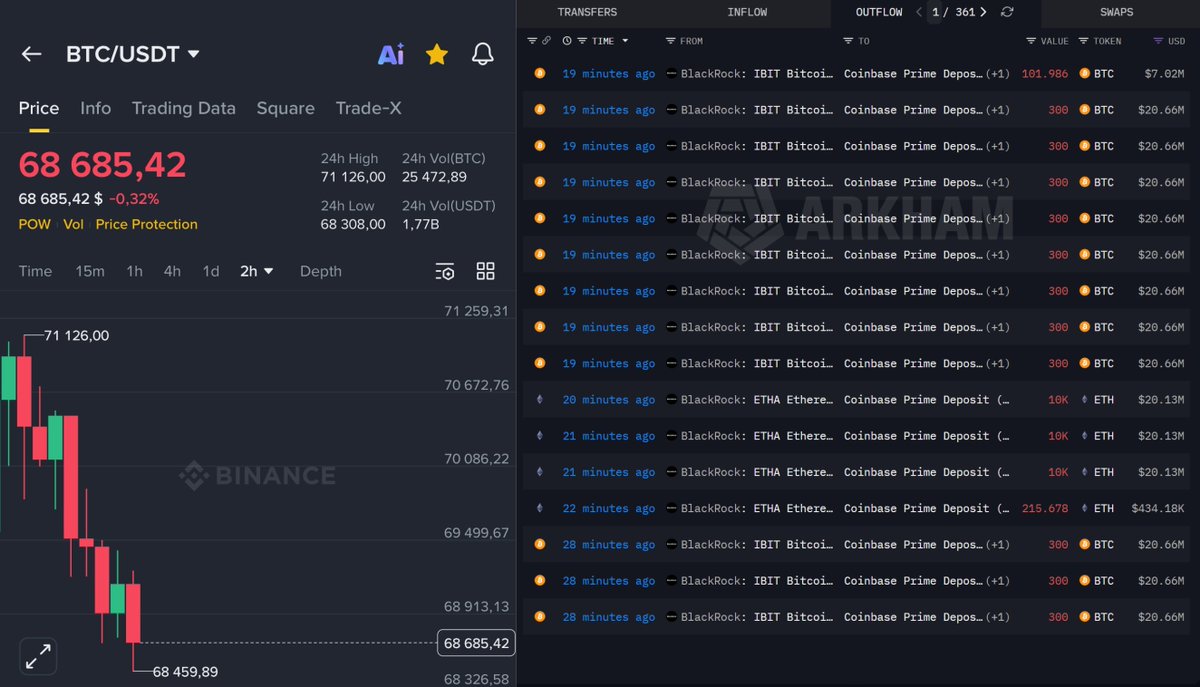
Task: Open the Square tab
Action: pyautogui.click(x=285, y=108)
